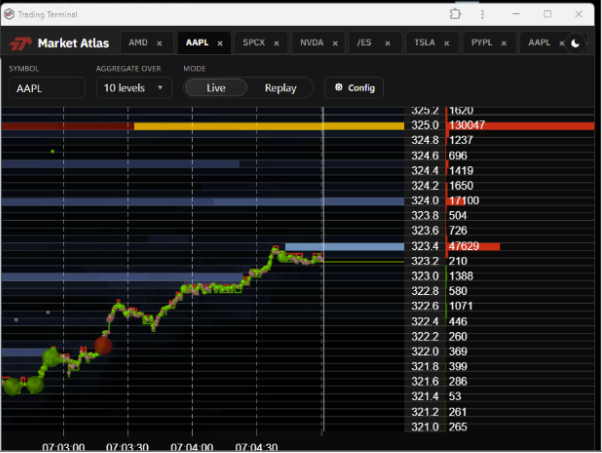Open the browser extensions puzzle icon
Image resolution: width=602 pixels, height=453 pixels.
[455, 14]
